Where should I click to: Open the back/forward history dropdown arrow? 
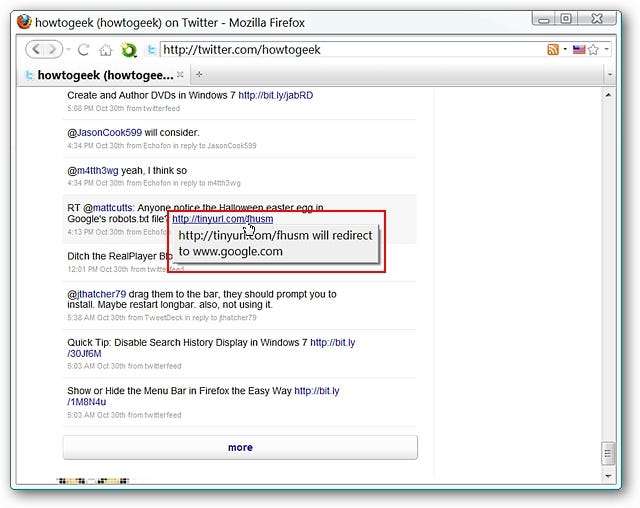pyautogui.click(x=69, y=50)
